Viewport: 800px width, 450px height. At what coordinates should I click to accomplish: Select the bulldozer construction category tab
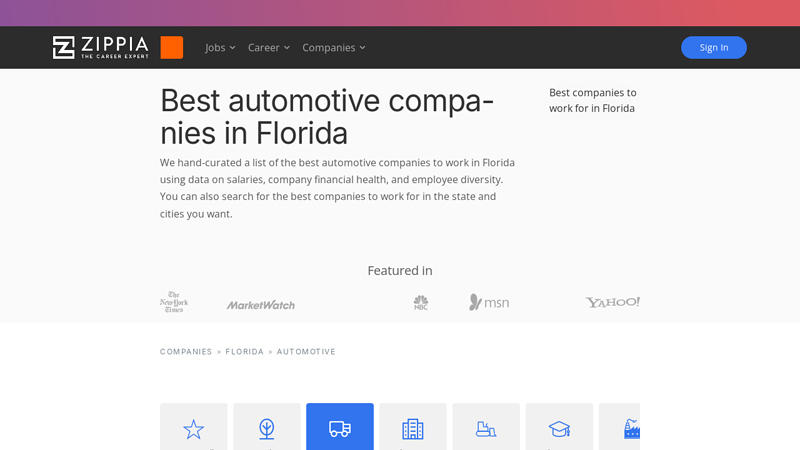(x=486, y=427)
